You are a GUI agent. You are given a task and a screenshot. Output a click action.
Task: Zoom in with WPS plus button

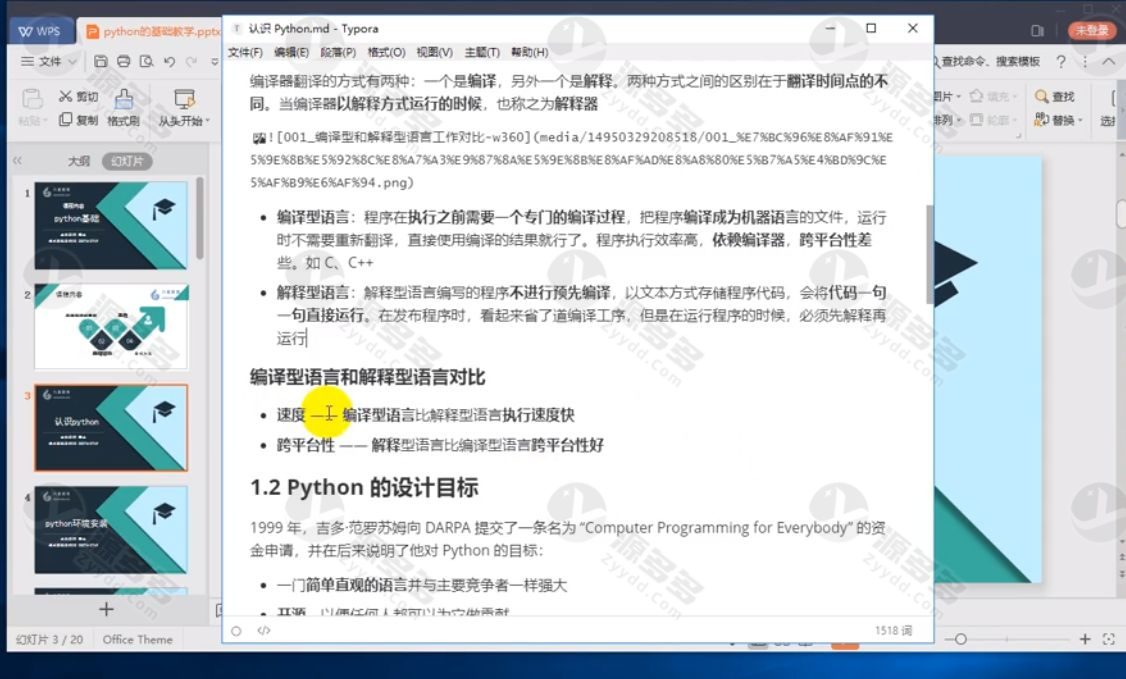click(x=1085, y=639)
